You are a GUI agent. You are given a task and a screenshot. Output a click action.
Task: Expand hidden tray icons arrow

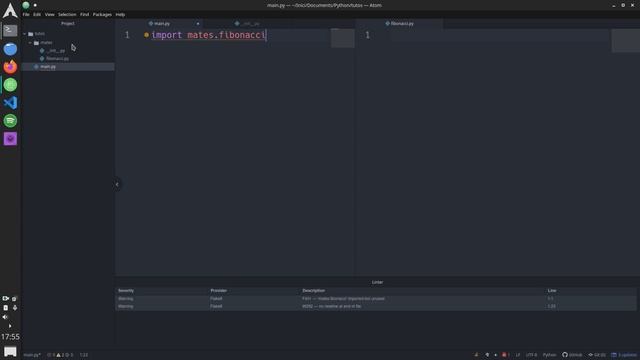(10, 326)
